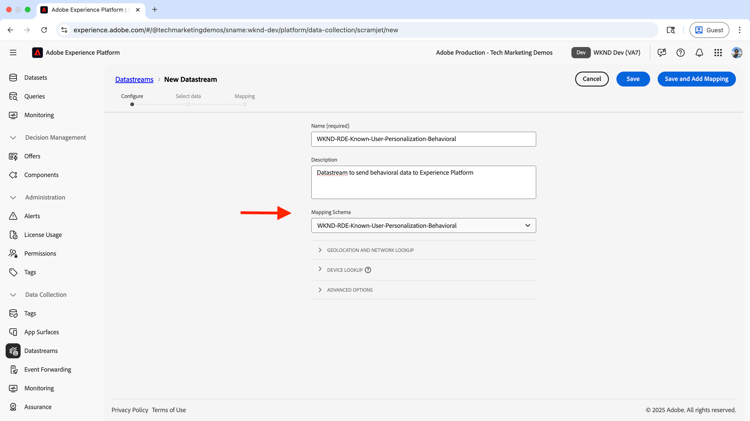
Task: Open Event Forwarding in the sidebar
Action: tap(48, 369)
